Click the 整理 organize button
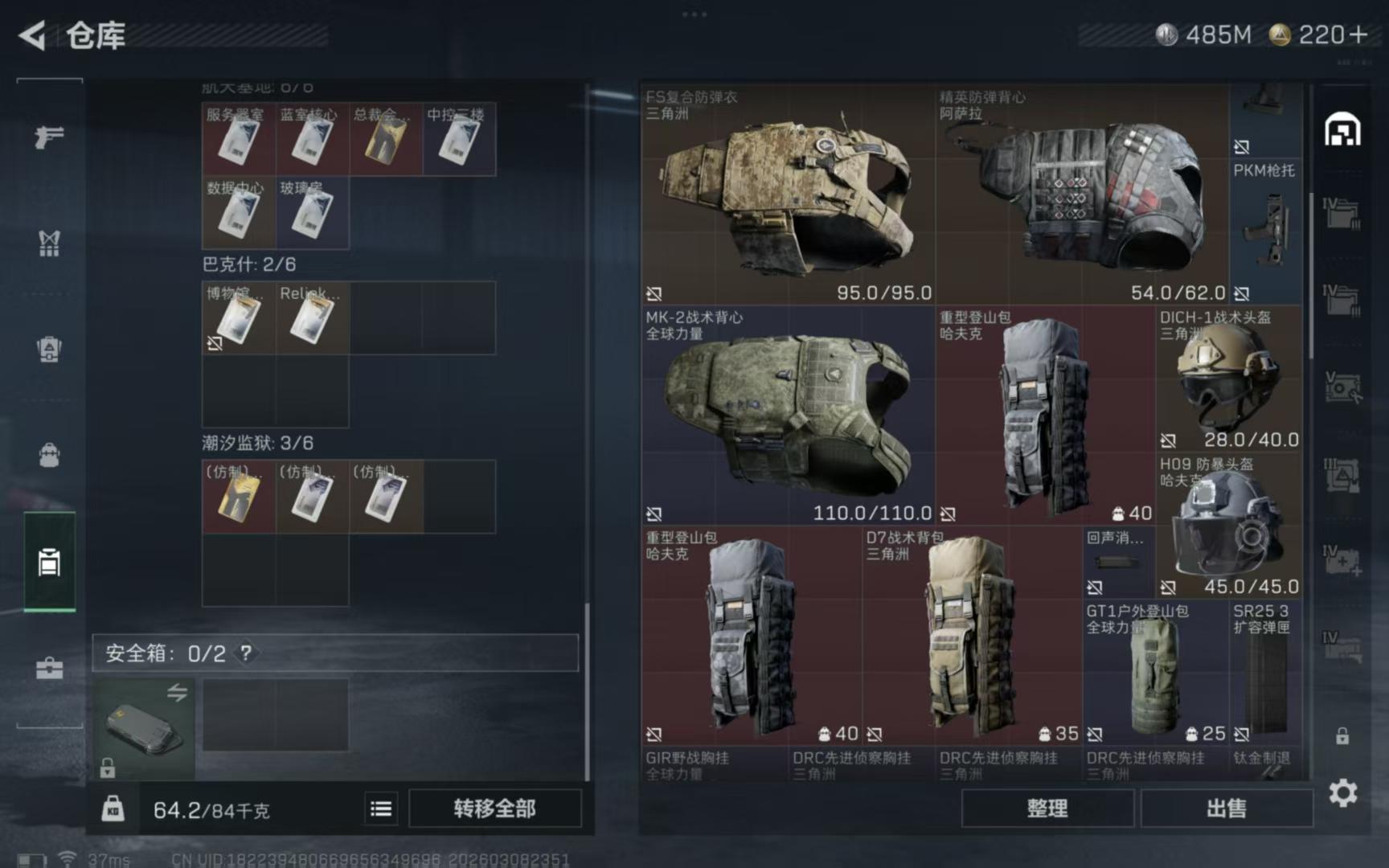Viewport: 1389px width, 868px height. coord(1047,808)
